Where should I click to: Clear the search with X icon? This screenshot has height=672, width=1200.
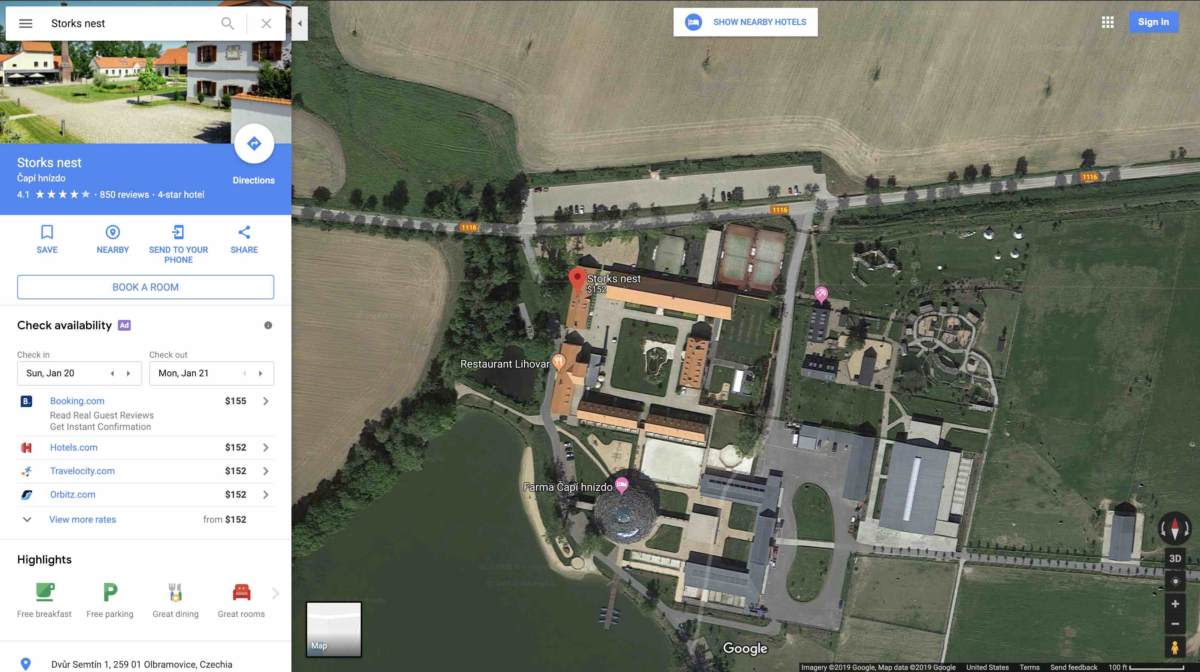pyautogui.click(x=266, y=23)
